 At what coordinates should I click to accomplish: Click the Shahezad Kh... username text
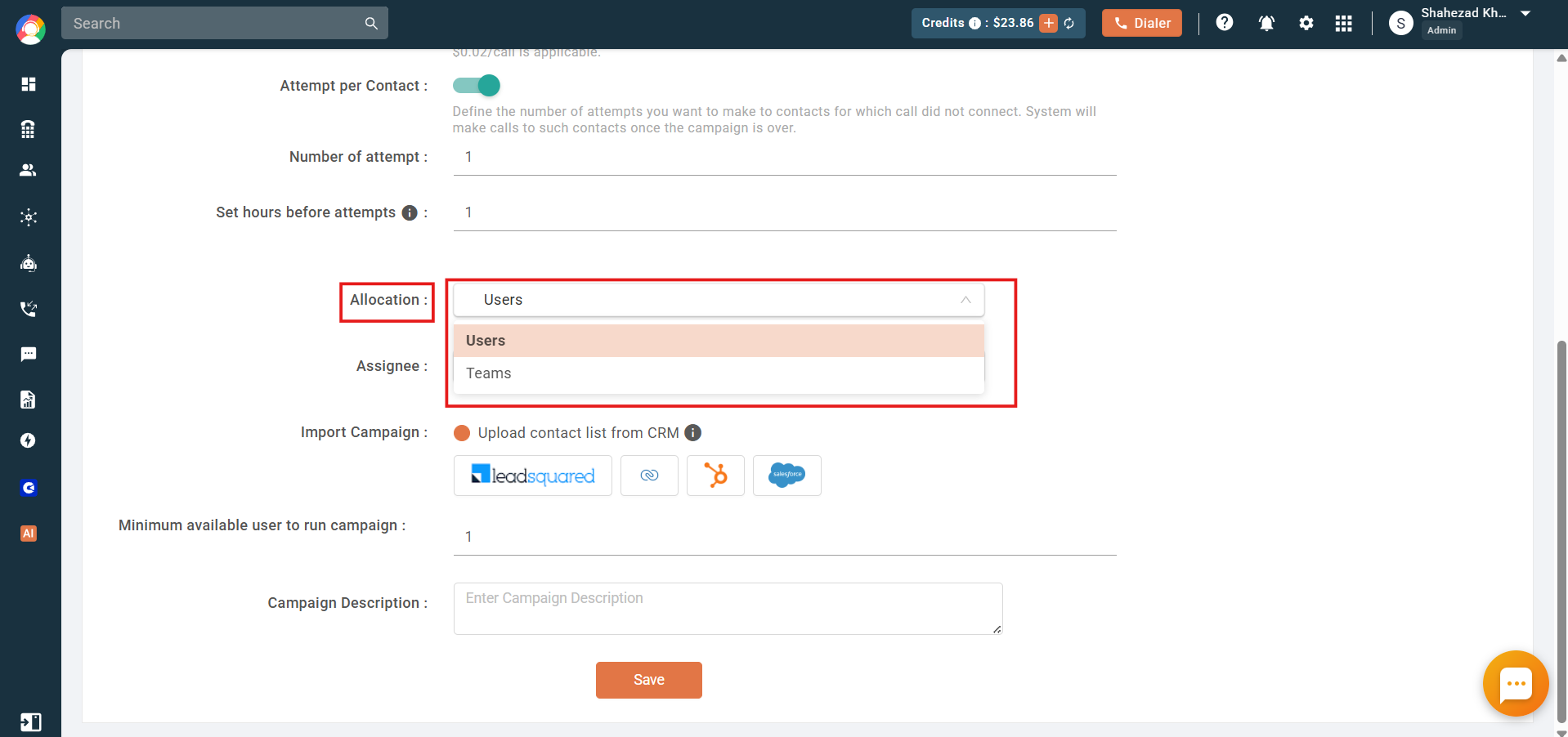click(1463, 12)
